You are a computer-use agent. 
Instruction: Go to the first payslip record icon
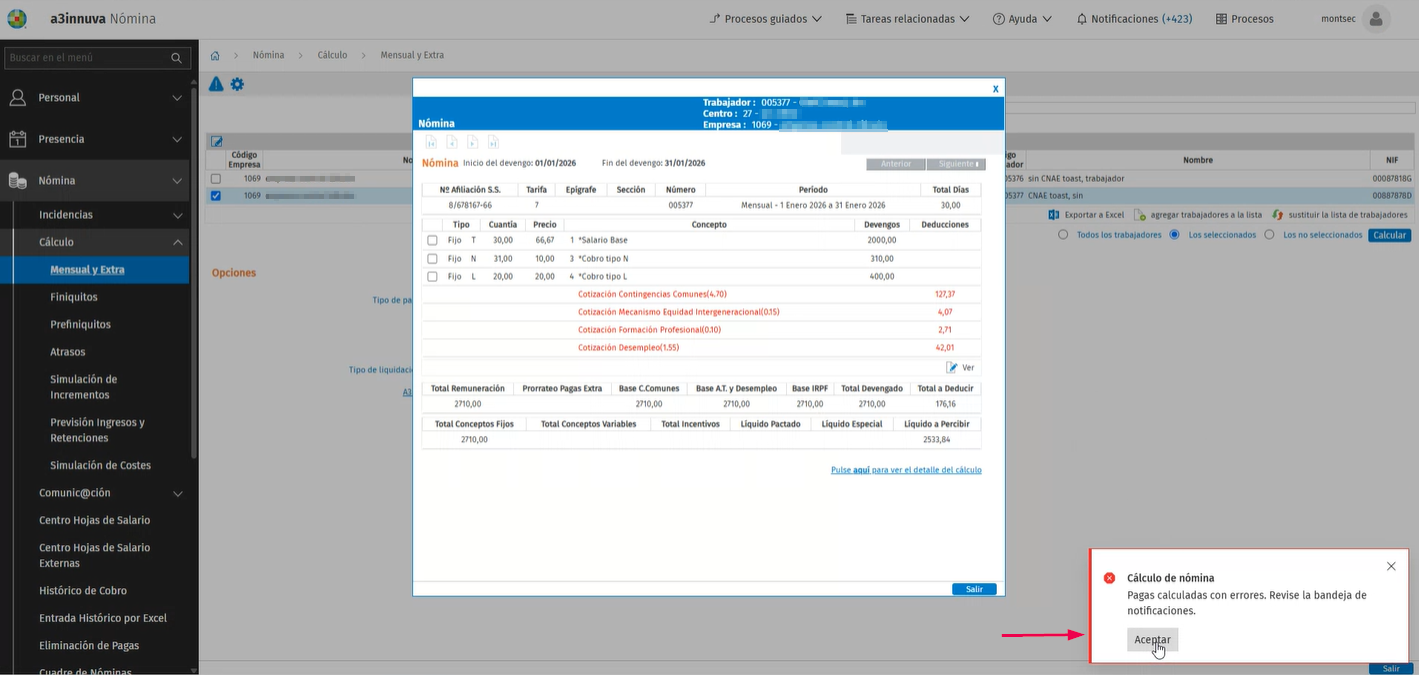click(x=431, y=143)
